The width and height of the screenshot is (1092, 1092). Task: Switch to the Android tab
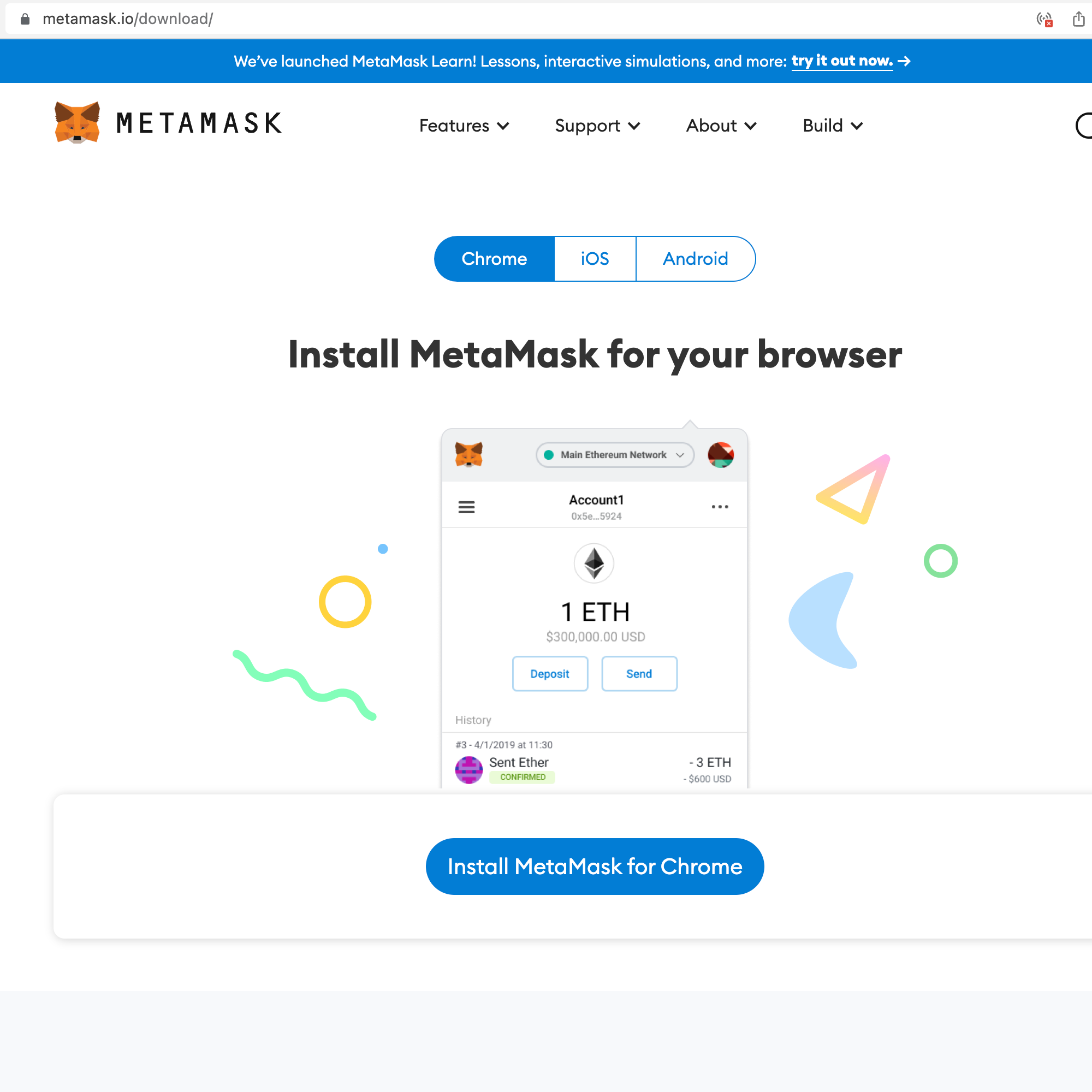pos(696,259)
